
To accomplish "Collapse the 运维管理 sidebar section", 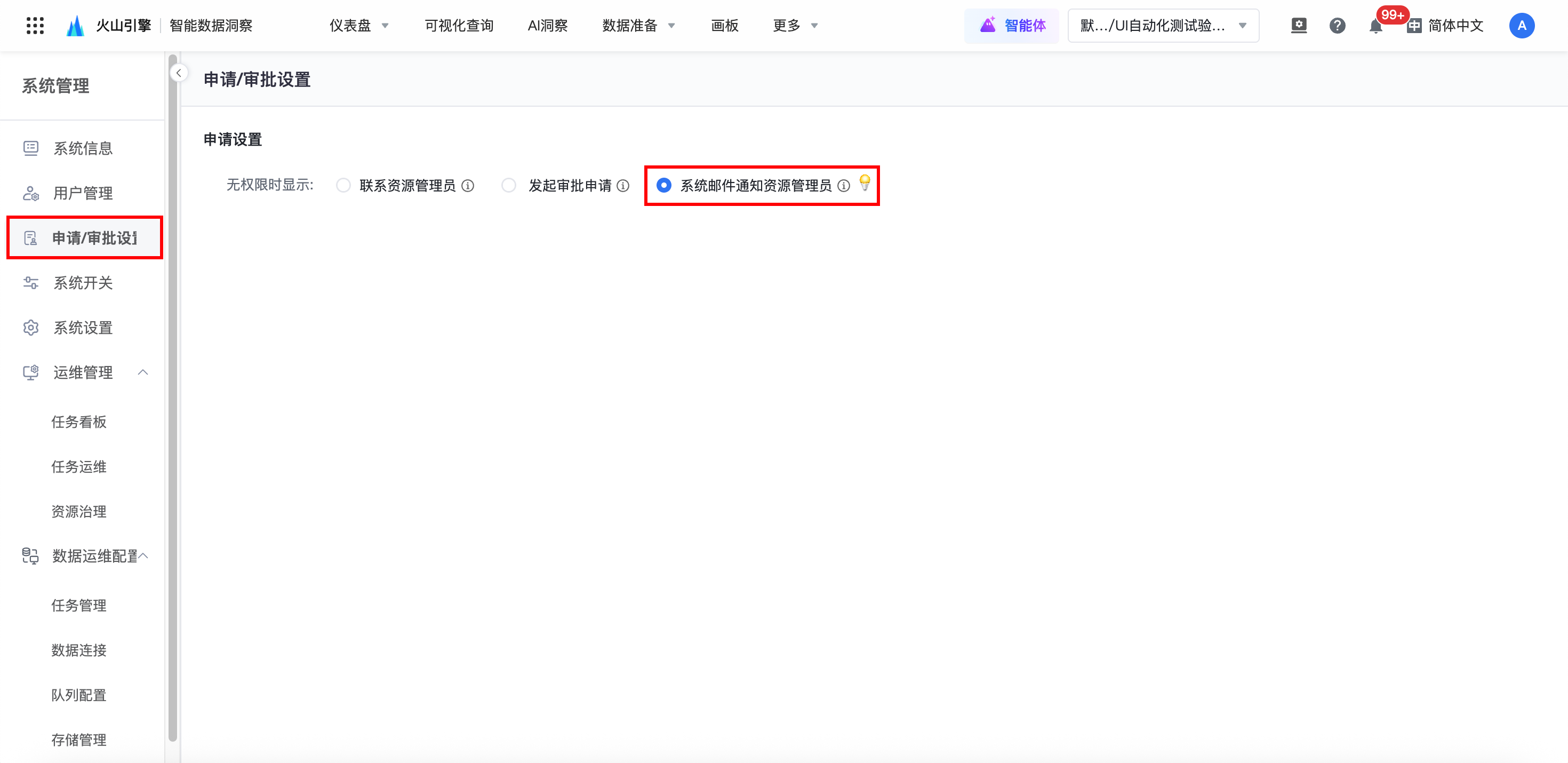I will [143, 372].
